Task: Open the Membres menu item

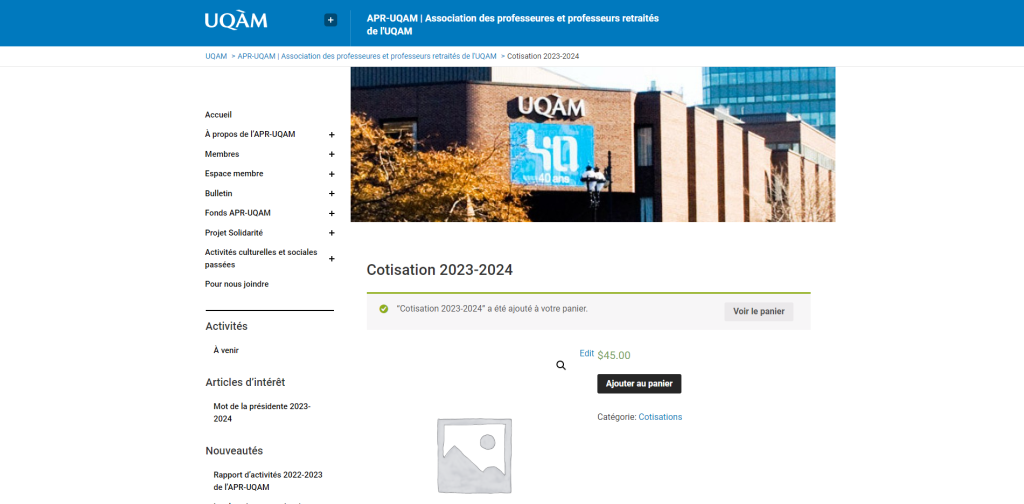Action: click(222, 154)
